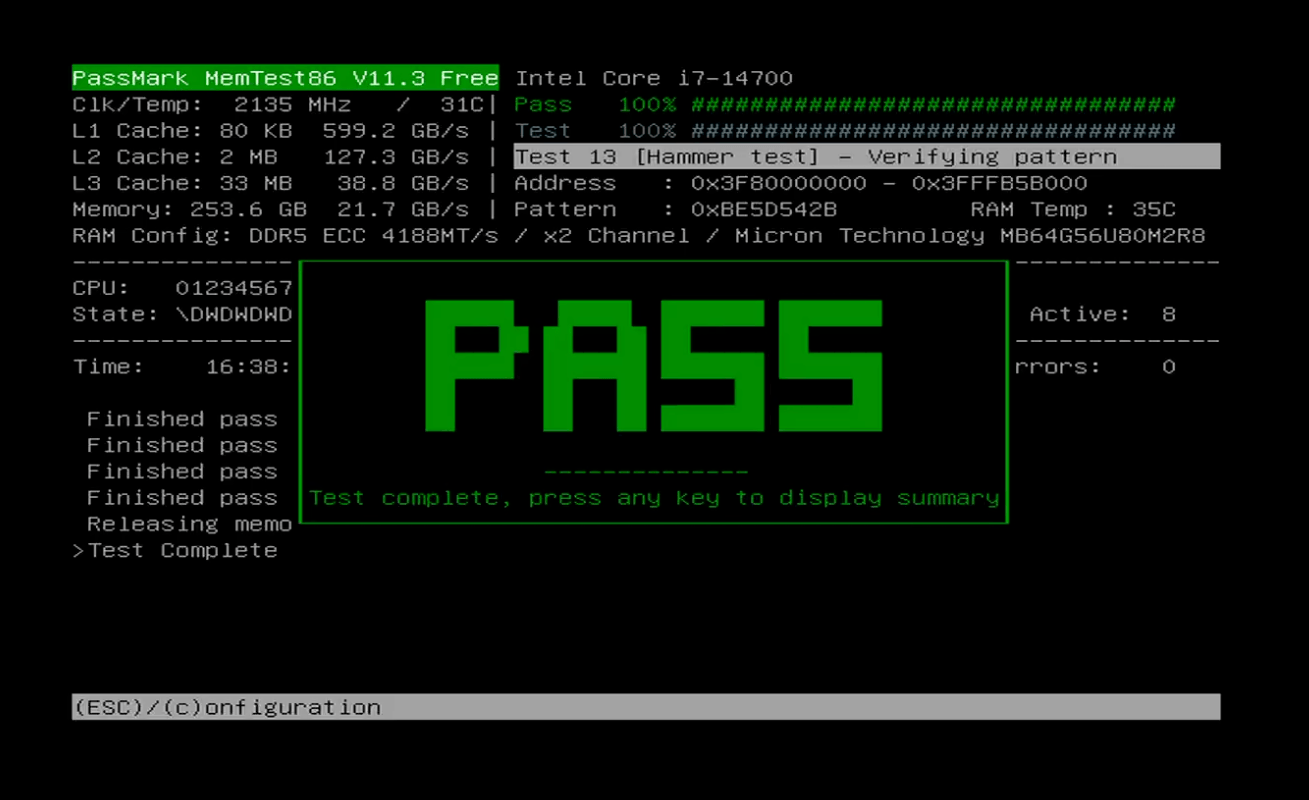Image resolution: width=1309 pixels, height=800 pixels.
Task: Click the RAM Temp 35C reading
Action: click(1073, 210)
